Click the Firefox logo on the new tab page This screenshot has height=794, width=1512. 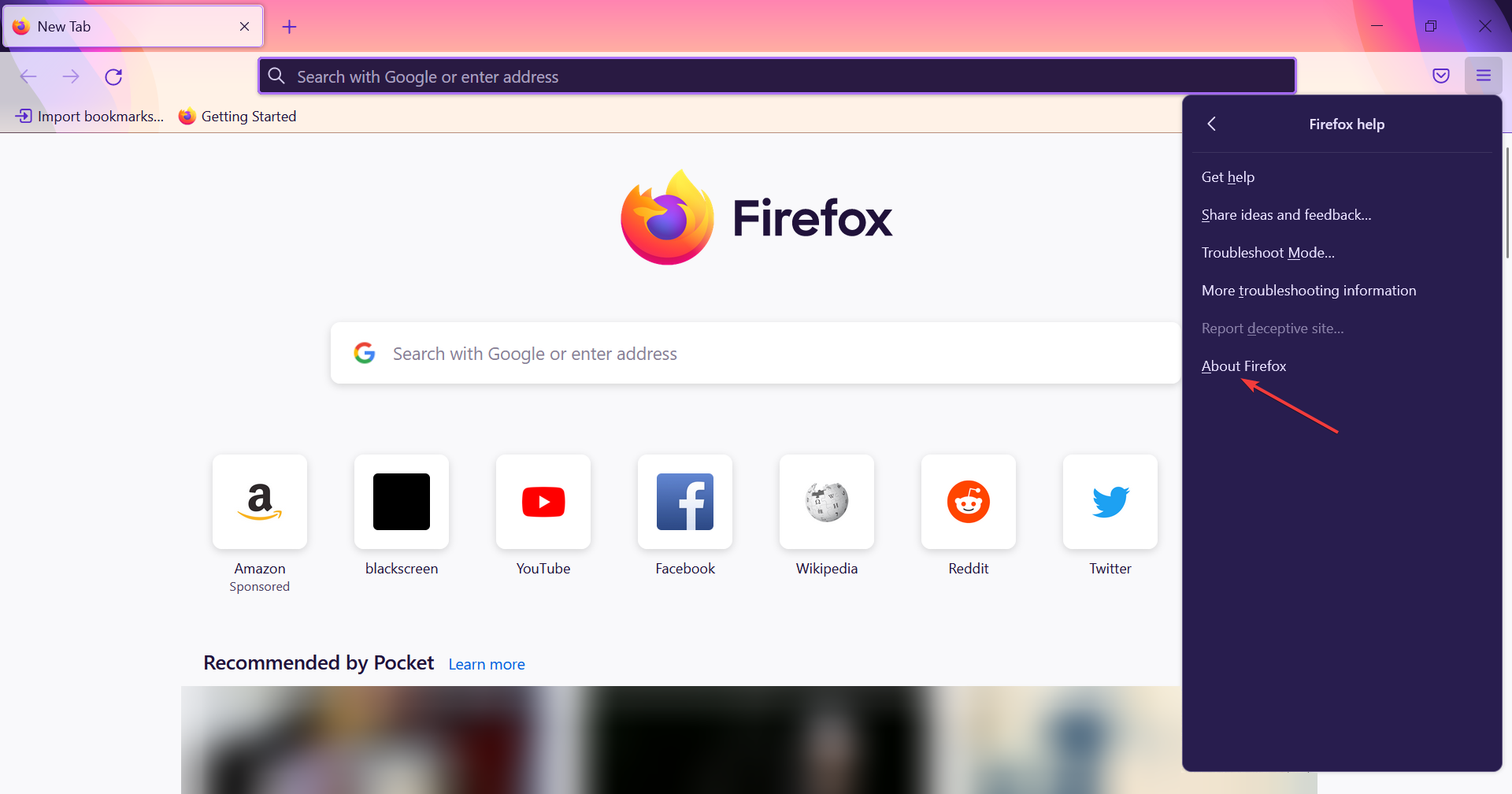pos(667,217)
